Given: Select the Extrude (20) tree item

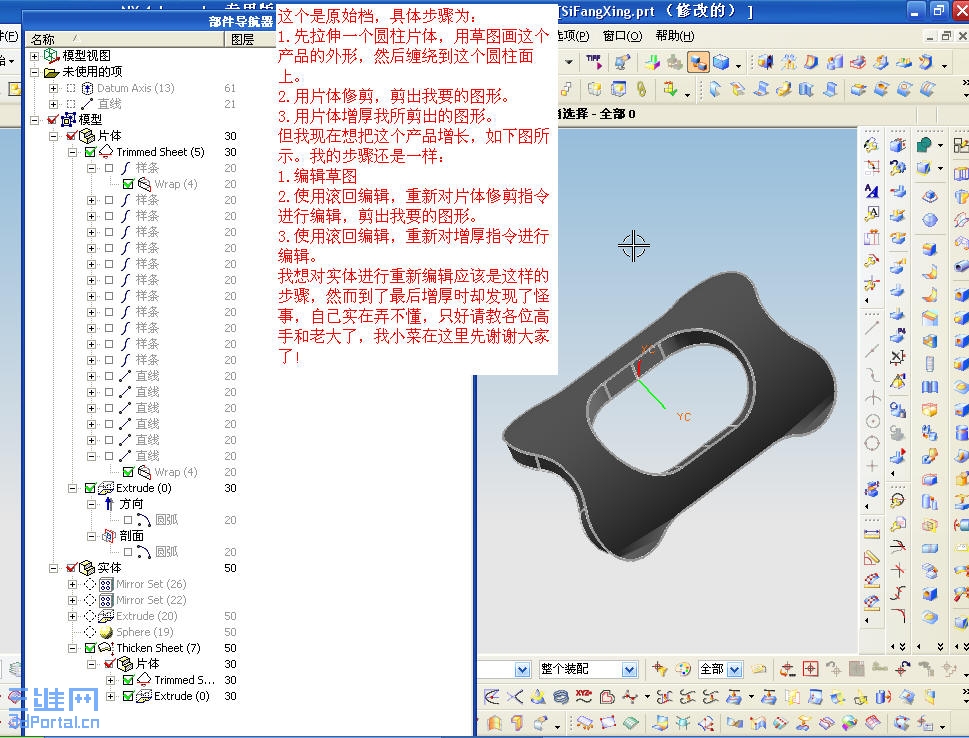Looking at the screenshot, I should point(146,616).
